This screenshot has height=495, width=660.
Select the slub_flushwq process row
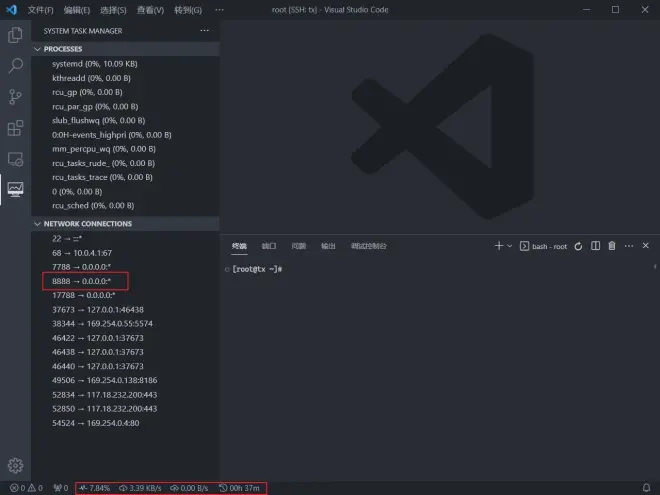point(125,120)
